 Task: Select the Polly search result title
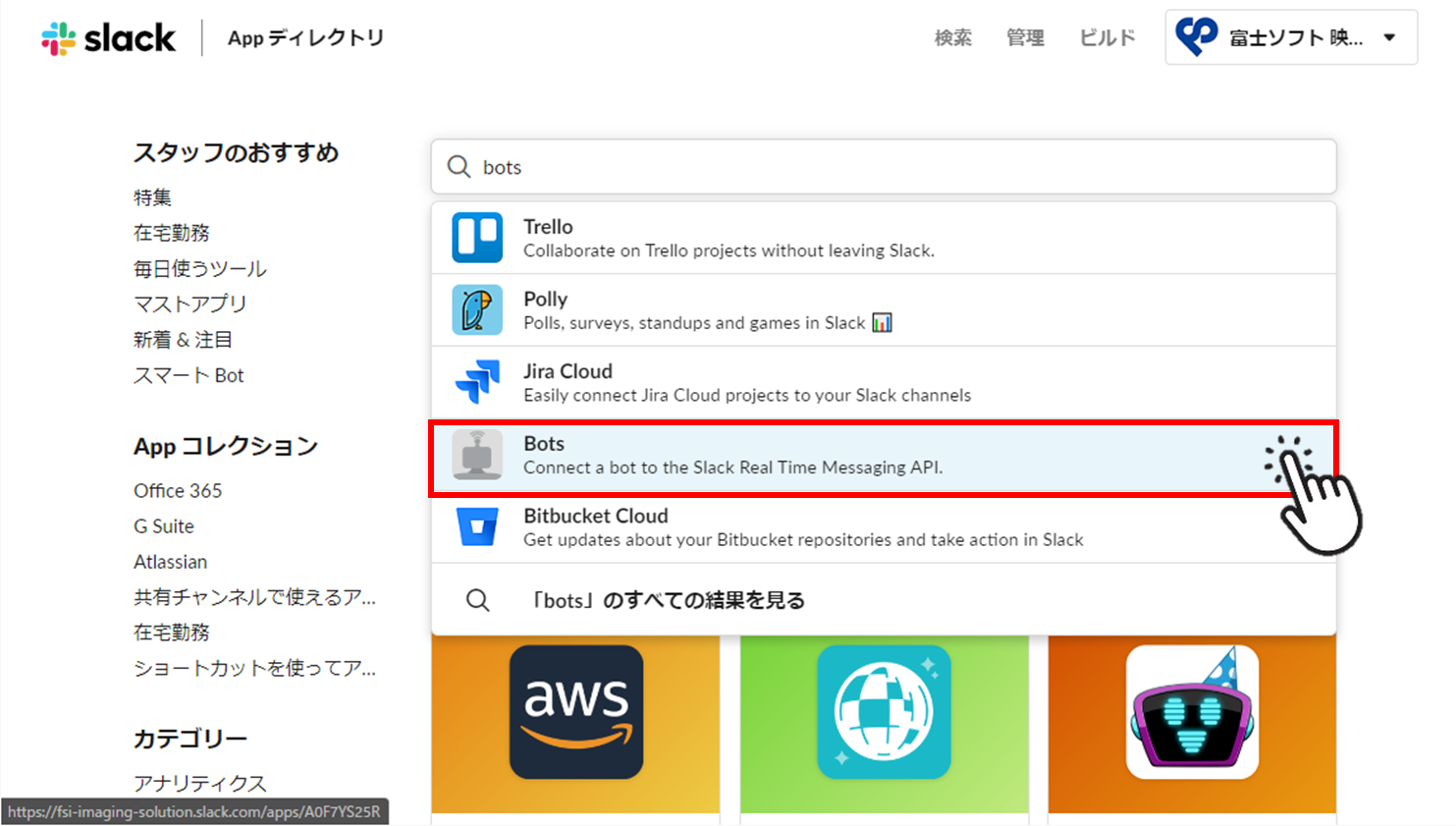(545, 299)
